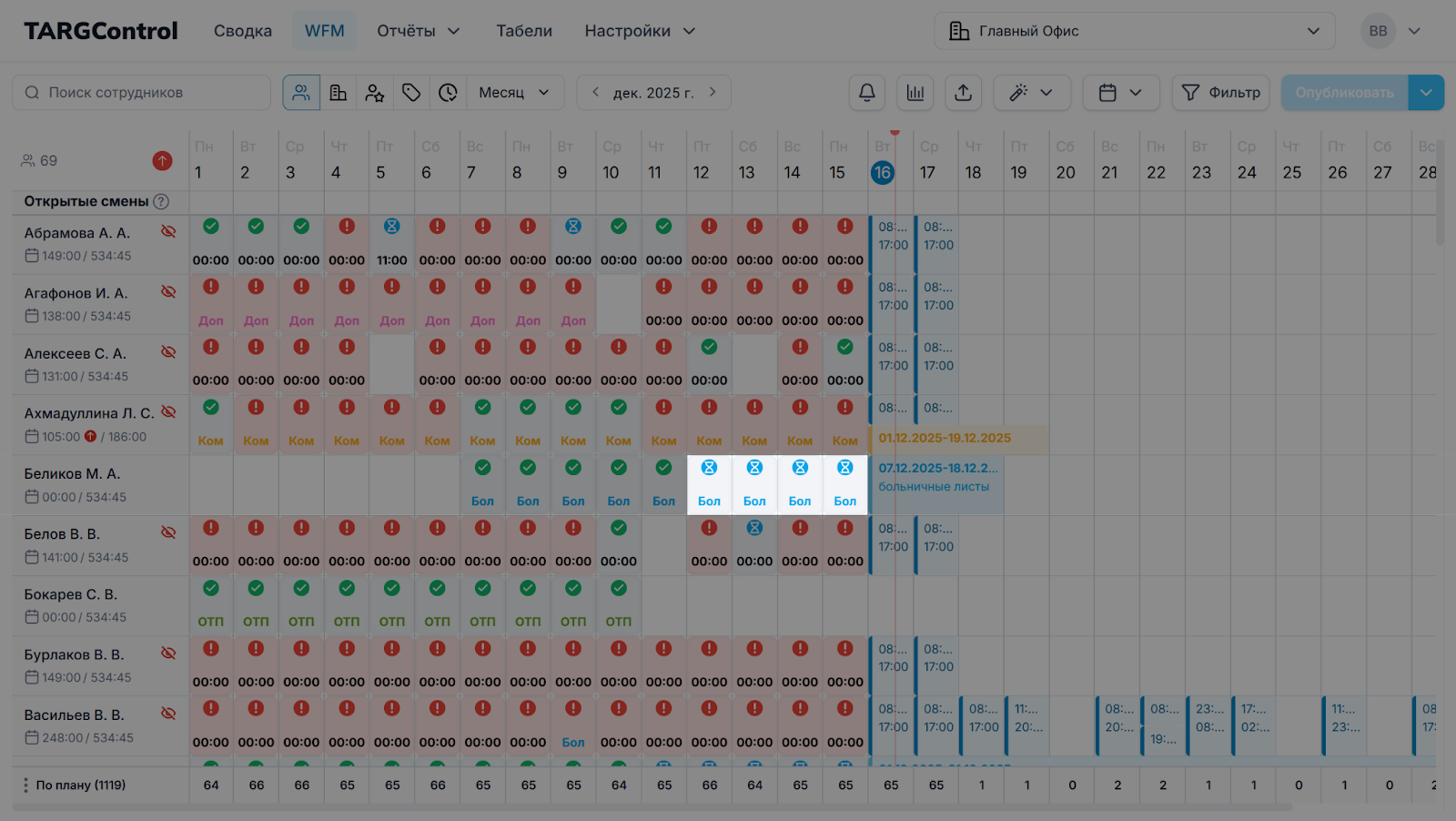Screen dimensions: 1456x821
Task: Click the red up-arrow sort icon
Action: click(x=162, y=161)
